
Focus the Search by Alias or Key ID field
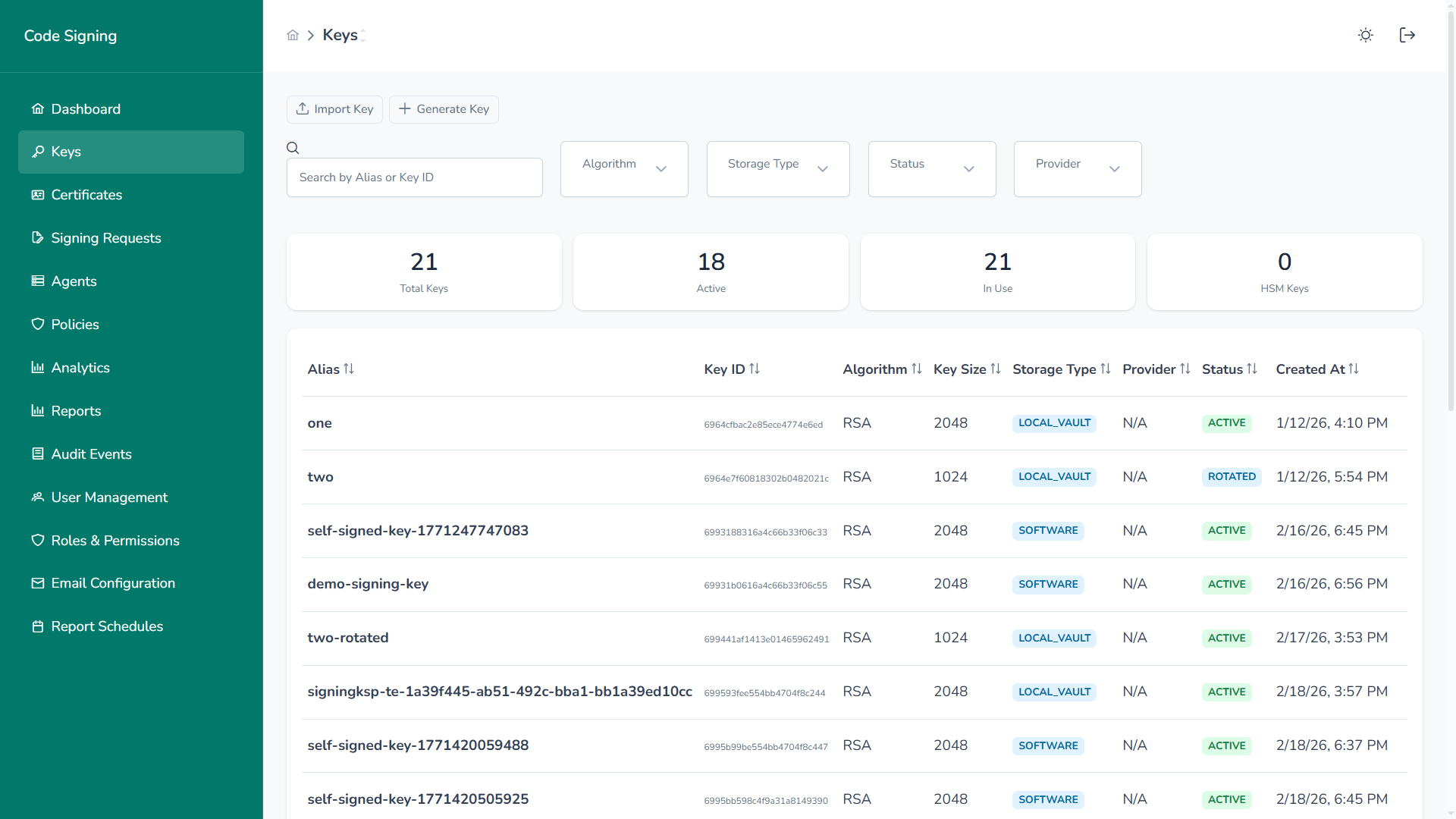pyautogui.click(x=414, y=177)
